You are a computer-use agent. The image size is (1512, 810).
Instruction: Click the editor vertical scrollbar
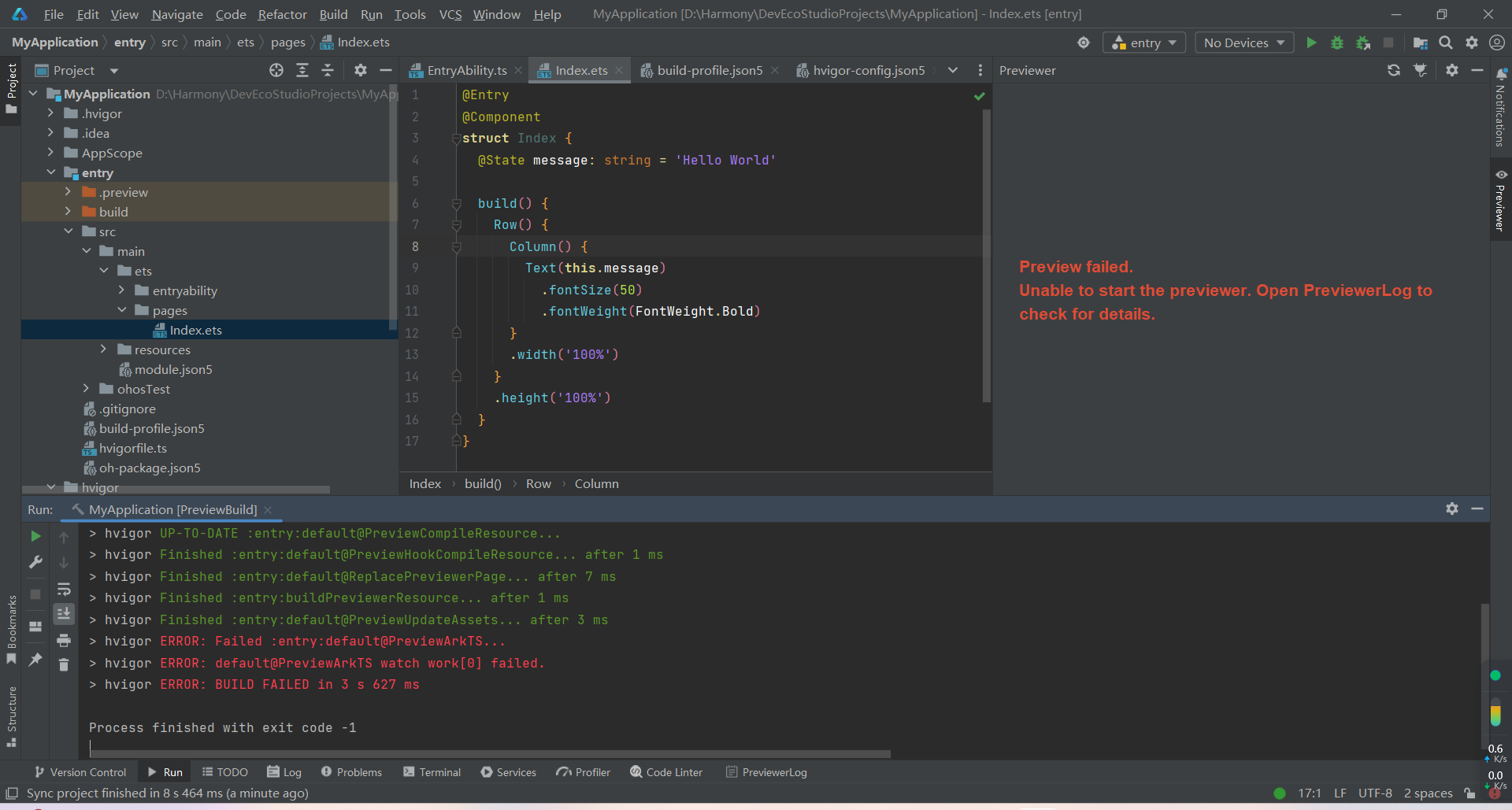(x=986, y=256)
